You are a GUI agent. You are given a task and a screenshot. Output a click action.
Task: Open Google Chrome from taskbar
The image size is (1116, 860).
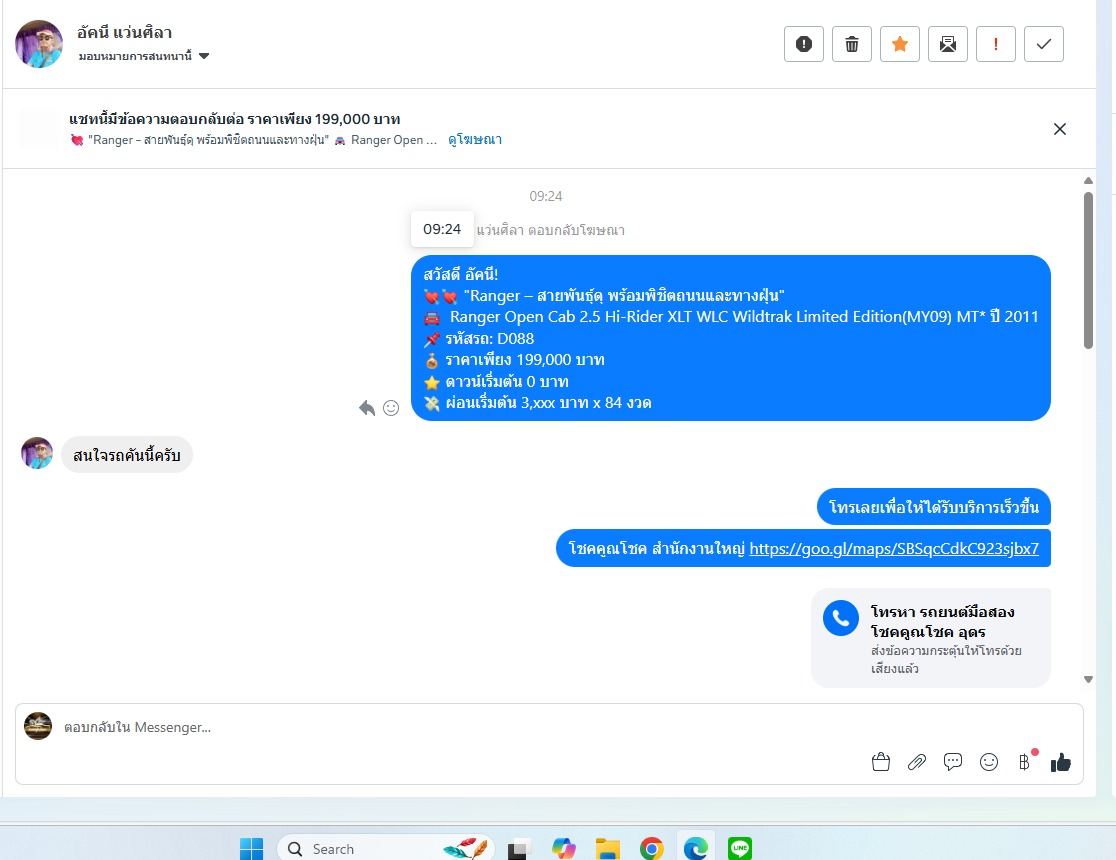tap(651, 849)
